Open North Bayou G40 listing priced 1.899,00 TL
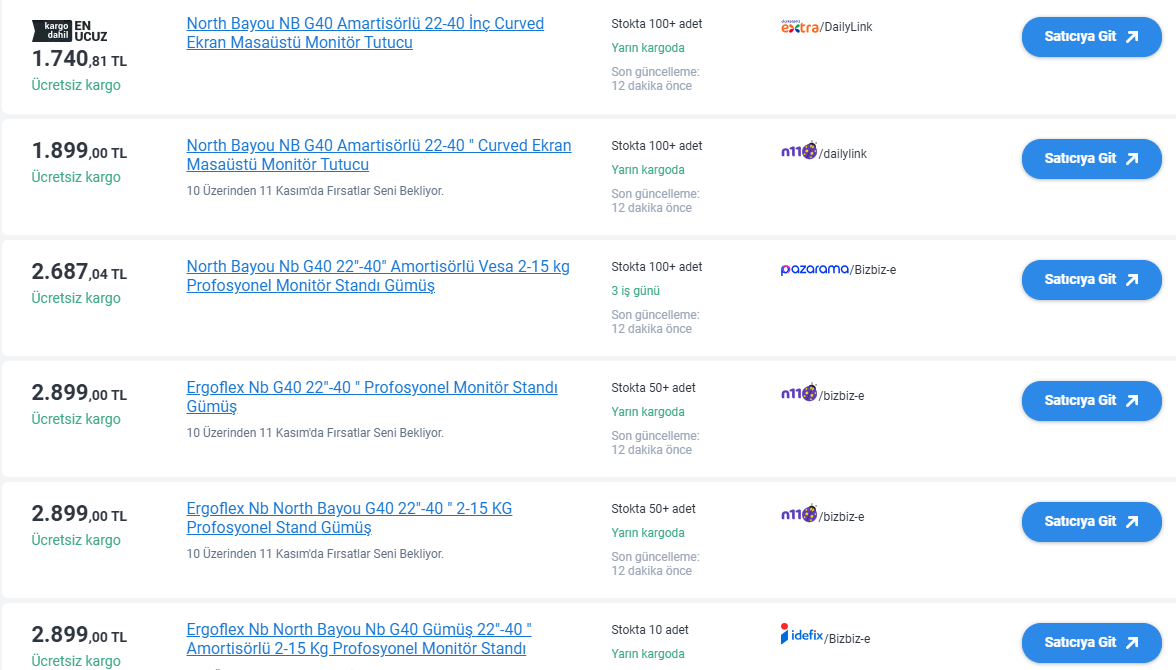Screen dimensions: 1176x670 pyautogui.click(x=379, y=155)
